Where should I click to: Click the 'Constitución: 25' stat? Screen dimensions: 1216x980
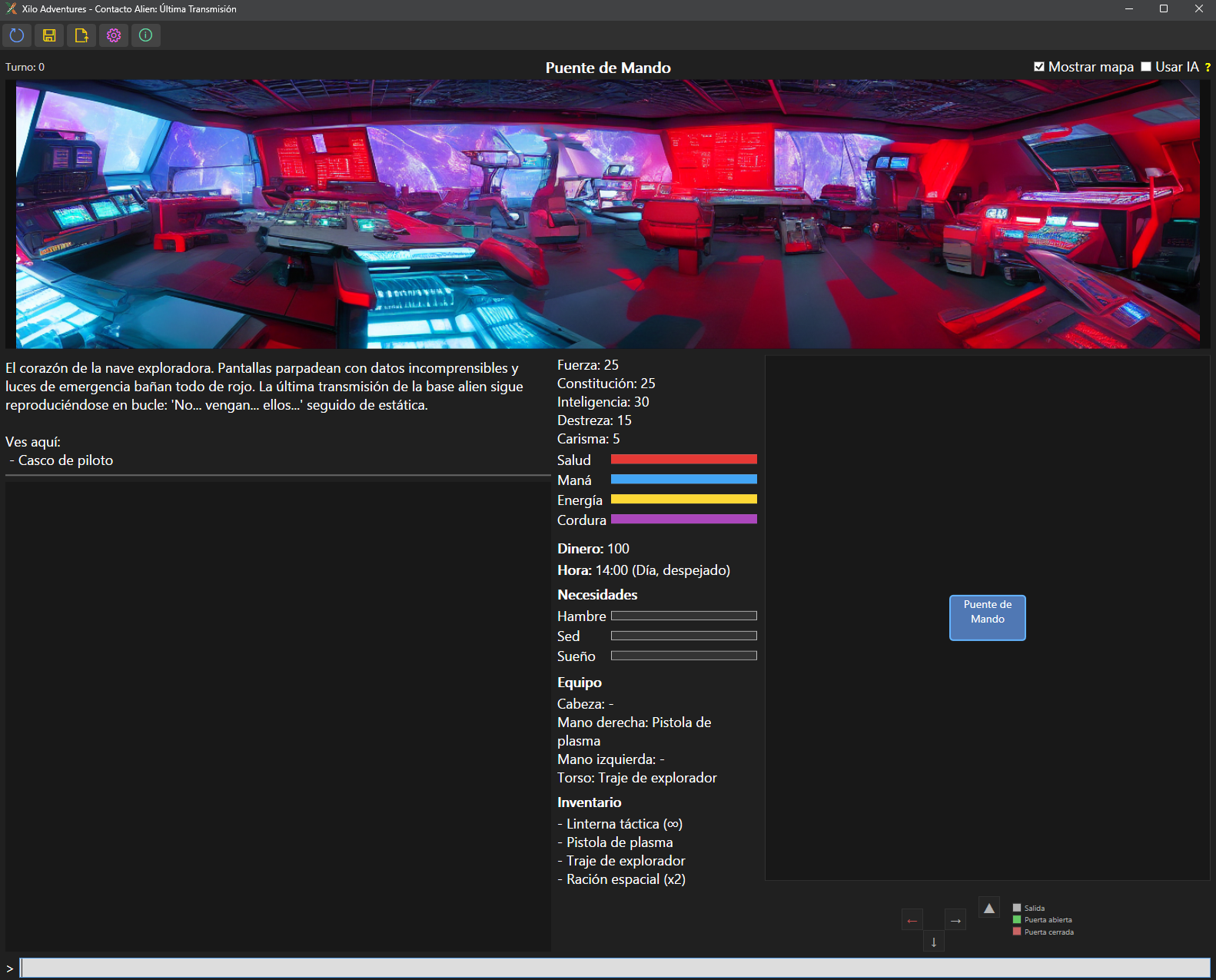tap(606, 384)
